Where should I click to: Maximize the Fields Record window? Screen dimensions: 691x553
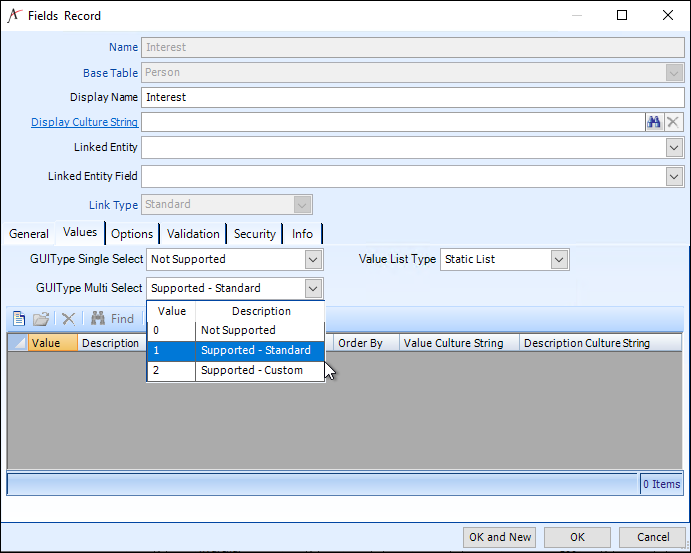coord(622,15)
